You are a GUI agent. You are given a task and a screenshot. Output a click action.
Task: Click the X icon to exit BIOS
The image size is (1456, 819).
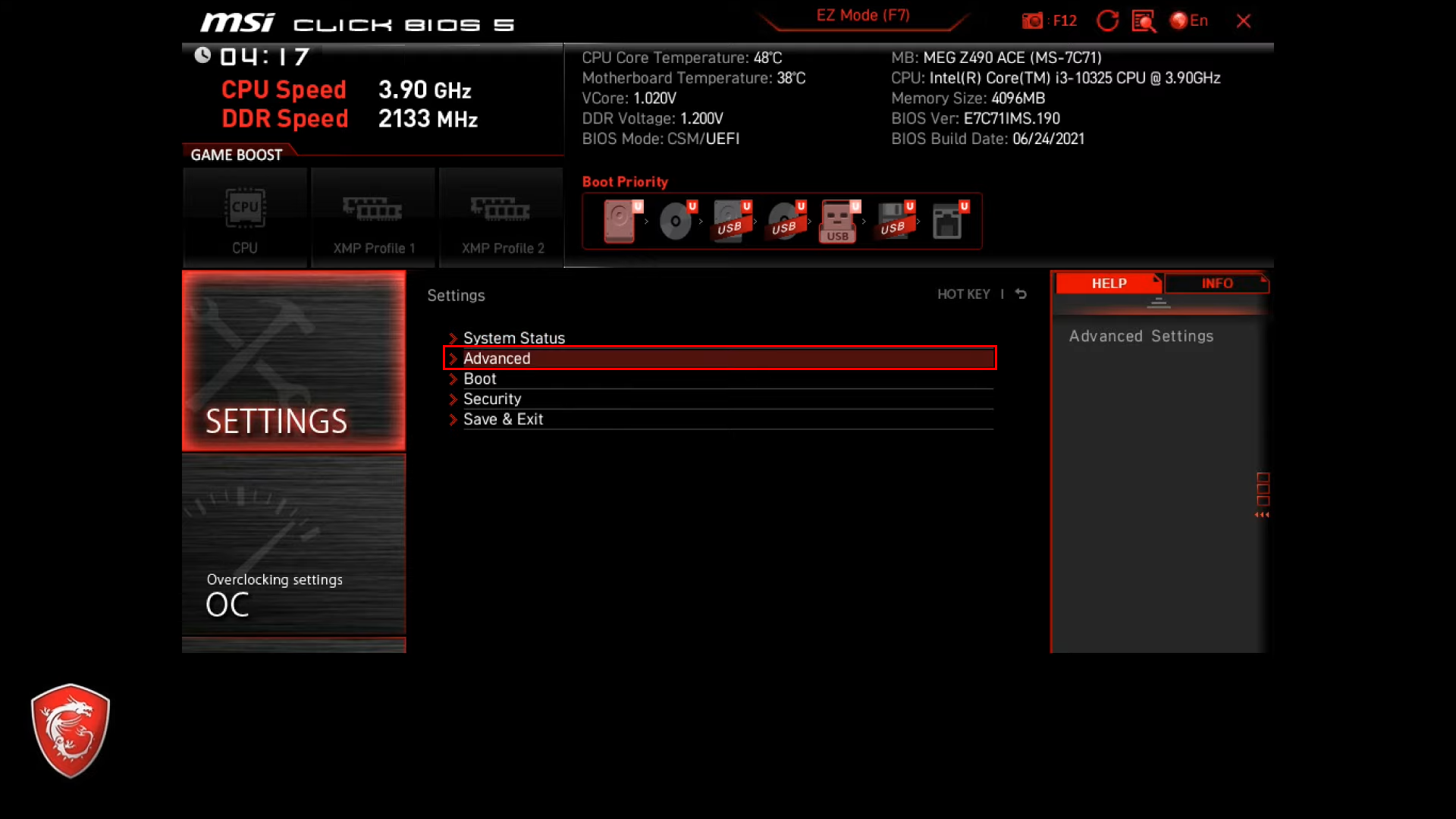click(x=1244, y=21)
